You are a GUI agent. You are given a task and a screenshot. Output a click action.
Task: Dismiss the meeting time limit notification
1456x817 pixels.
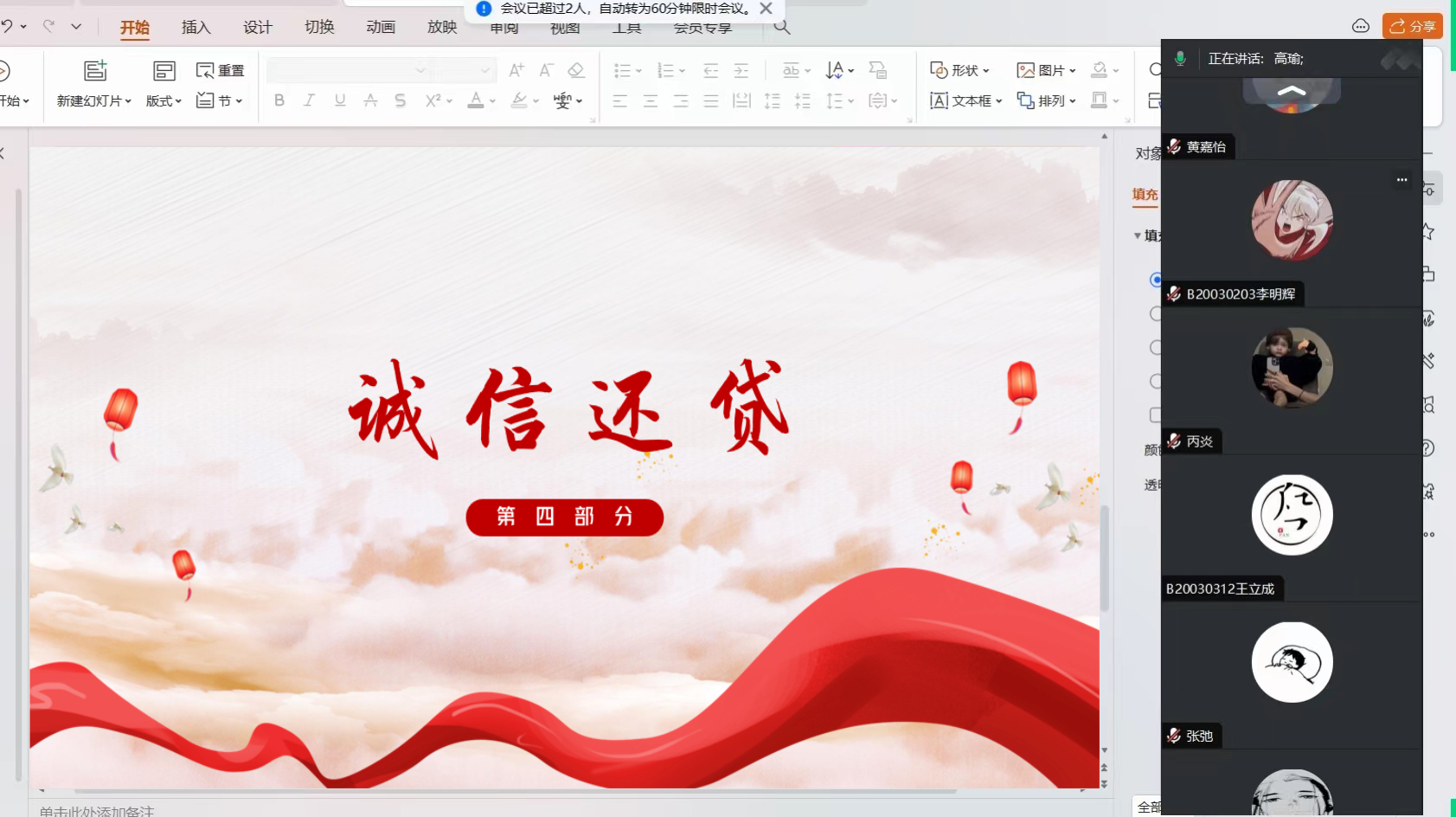[766, 8]
